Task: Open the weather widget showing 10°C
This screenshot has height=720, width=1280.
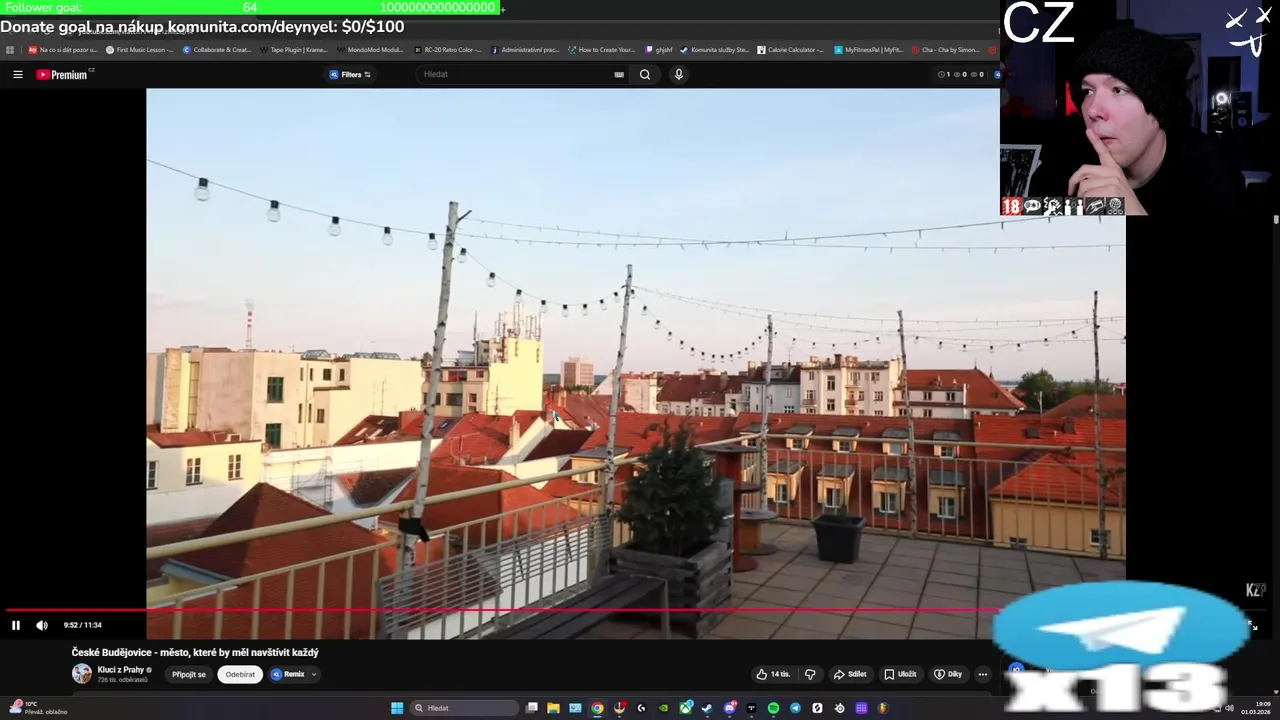Action: click(38, 708)
